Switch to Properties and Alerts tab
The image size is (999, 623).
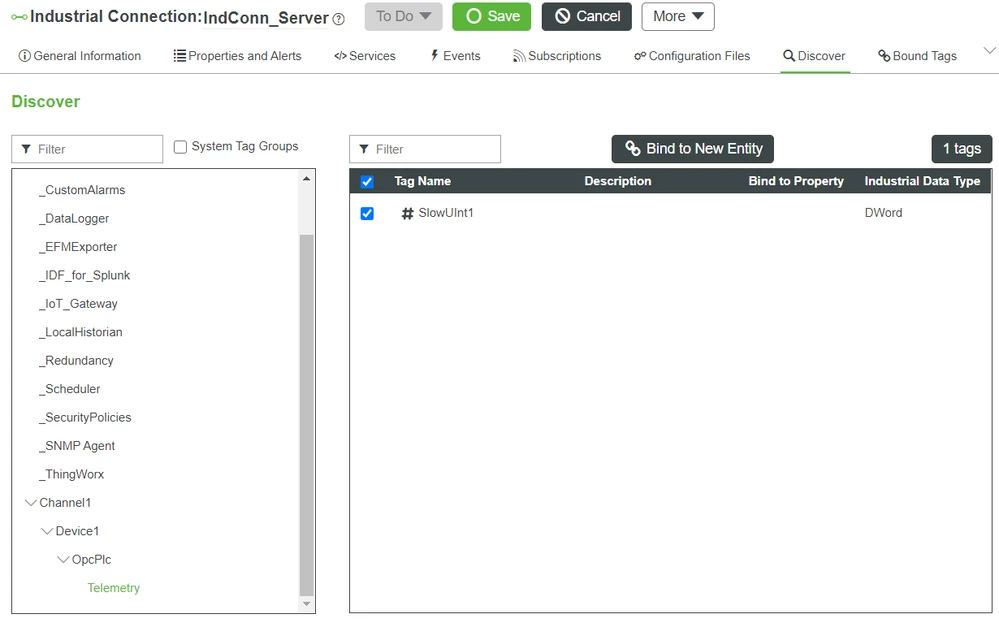[x=237, y=56]
